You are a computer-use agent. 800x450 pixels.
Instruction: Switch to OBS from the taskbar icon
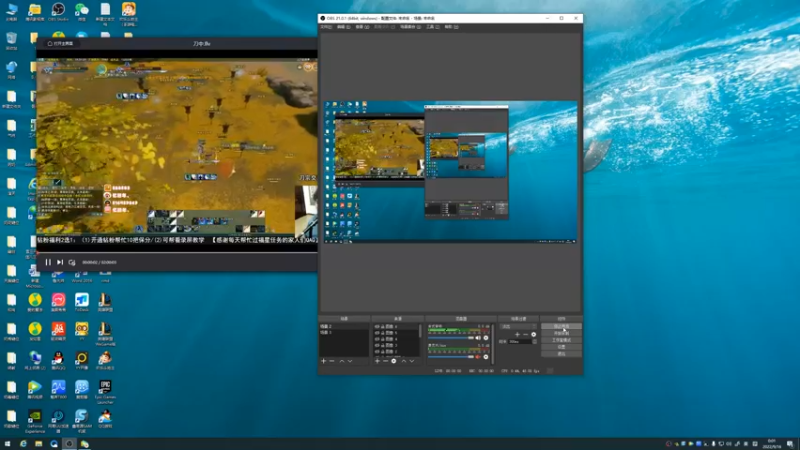click(x=69, y=444)
